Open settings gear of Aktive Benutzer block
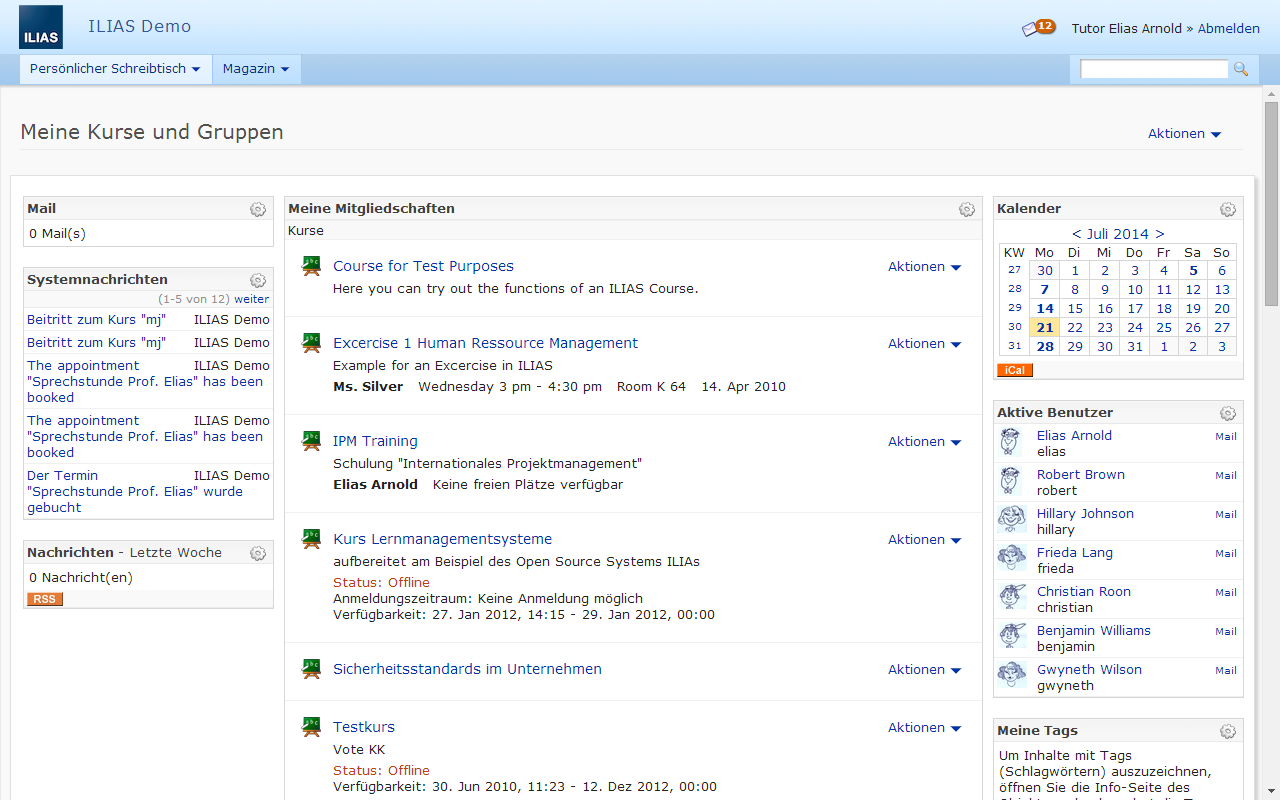 click(1228, 413)
